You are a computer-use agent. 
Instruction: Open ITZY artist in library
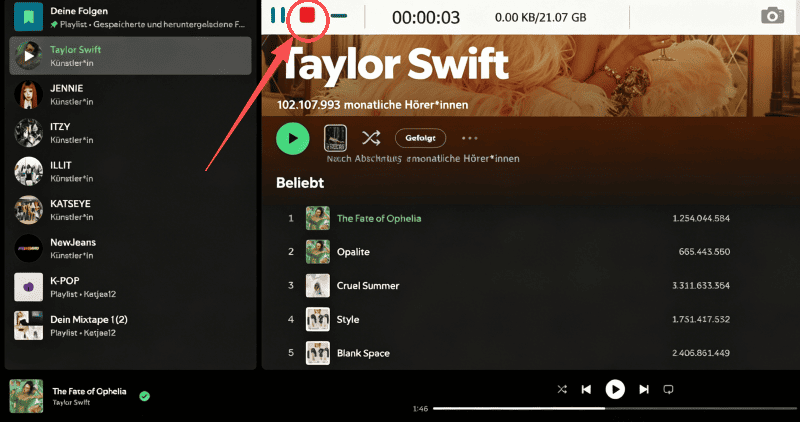(x=130, y=133)
